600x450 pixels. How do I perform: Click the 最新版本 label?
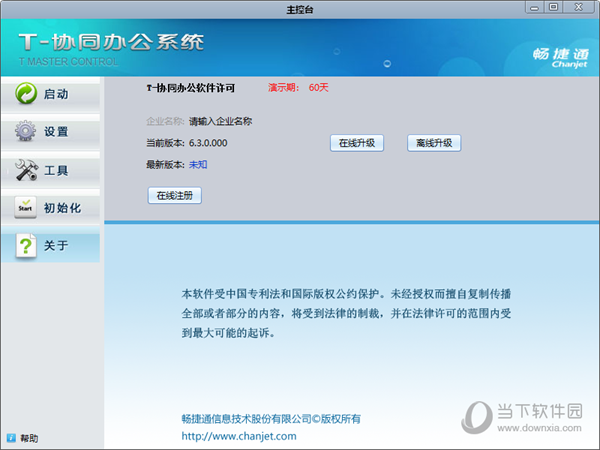click(165, 165)
